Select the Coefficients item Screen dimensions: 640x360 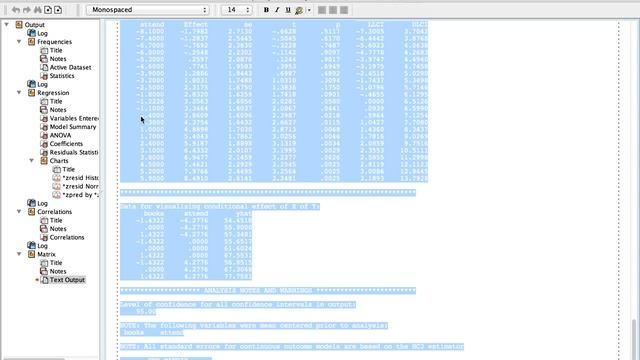point(66,144)
